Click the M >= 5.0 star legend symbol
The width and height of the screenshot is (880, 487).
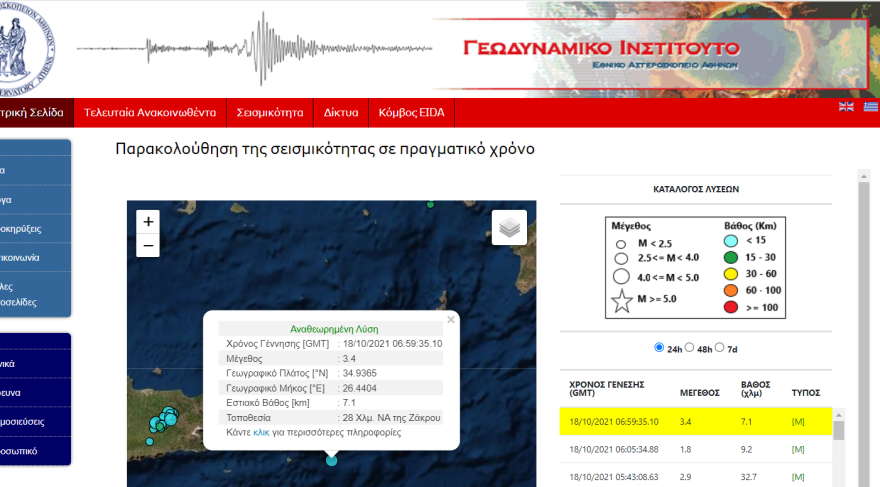pos(622,301)
